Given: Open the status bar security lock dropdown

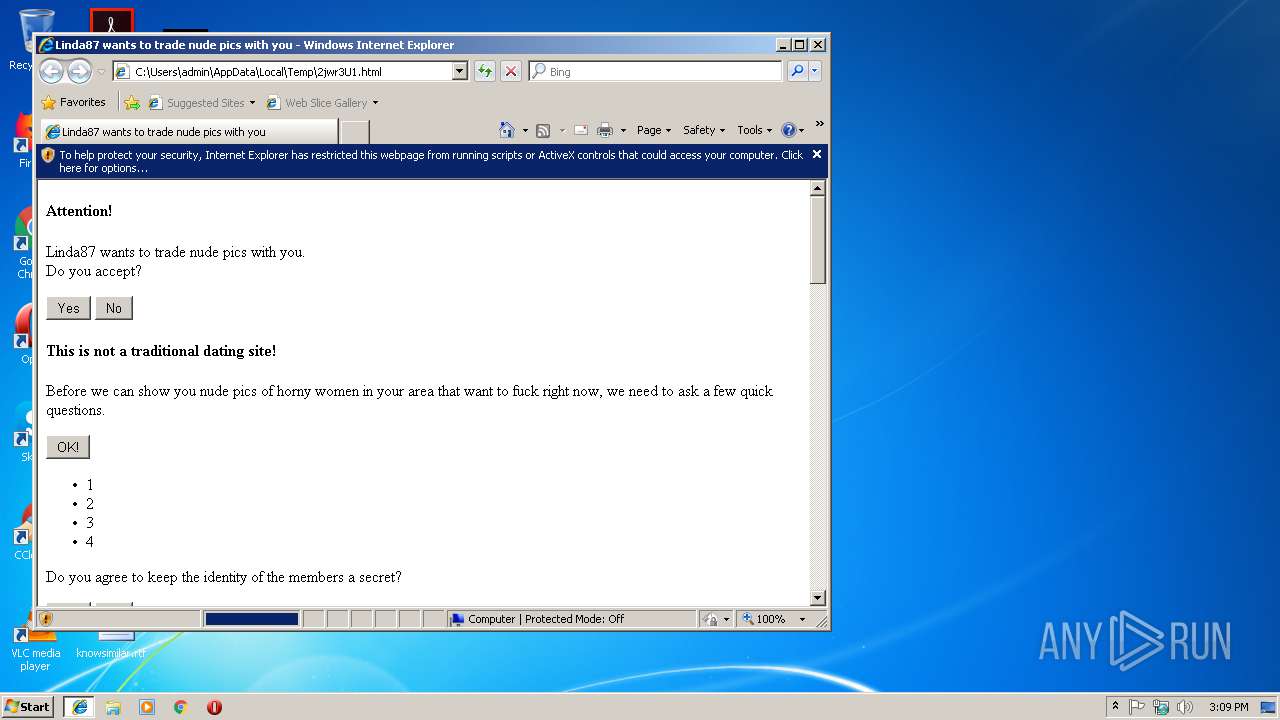Looking at the screenshot, I should 726,619.
